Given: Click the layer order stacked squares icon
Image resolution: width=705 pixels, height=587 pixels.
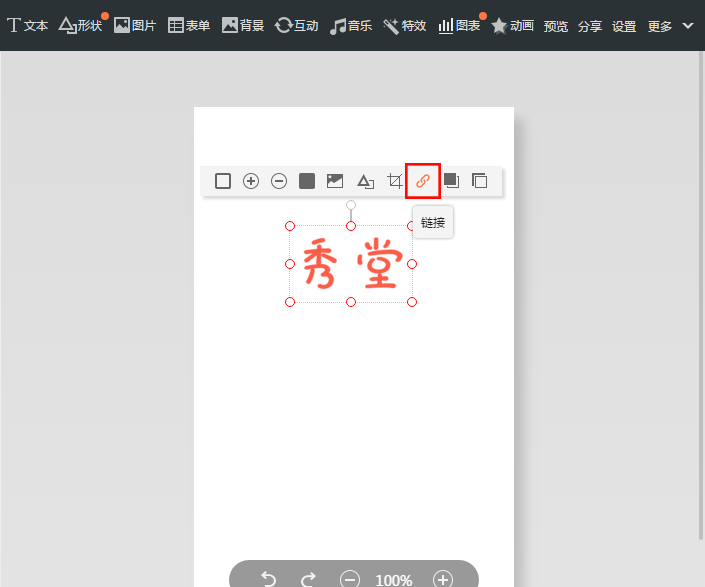Looking at the screenshot, I should coord(451,181).
